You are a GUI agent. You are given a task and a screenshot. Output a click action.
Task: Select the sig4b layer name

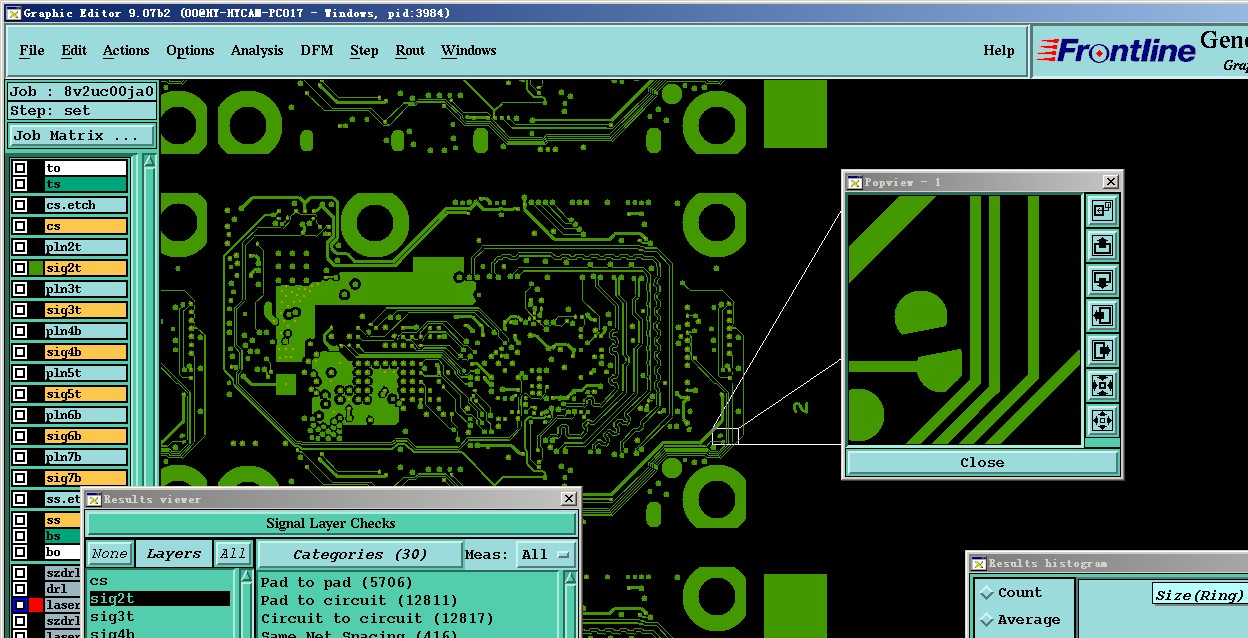[x=86, y=352]
